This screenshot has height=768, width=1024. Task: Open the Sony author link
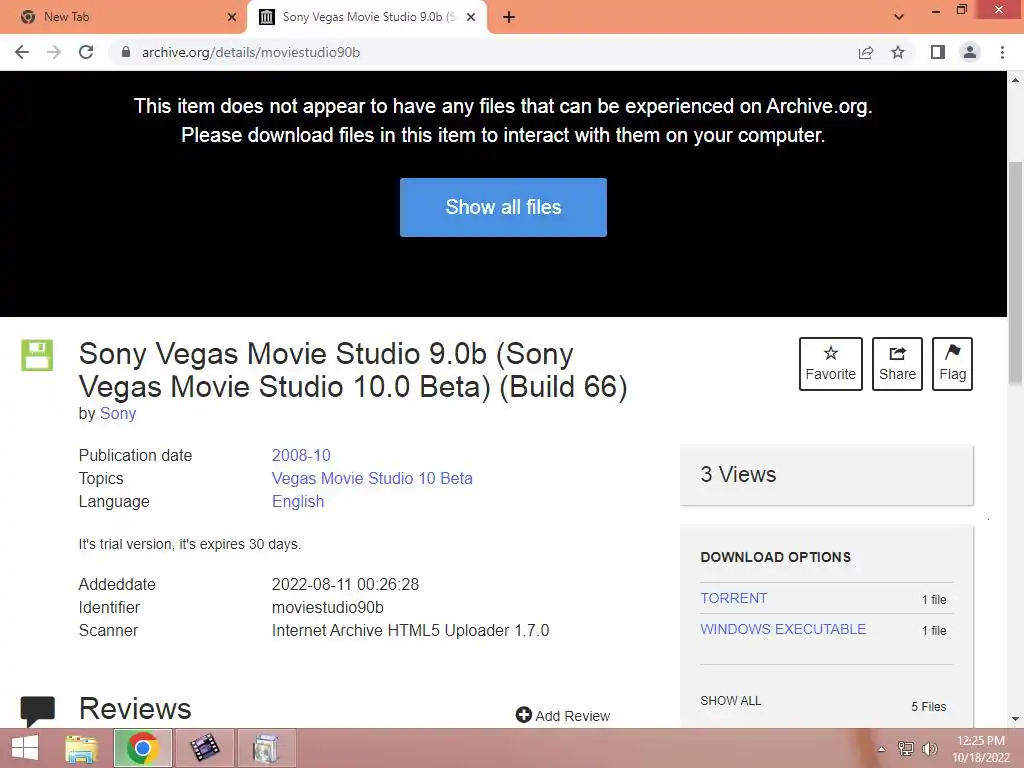[118, 413]
